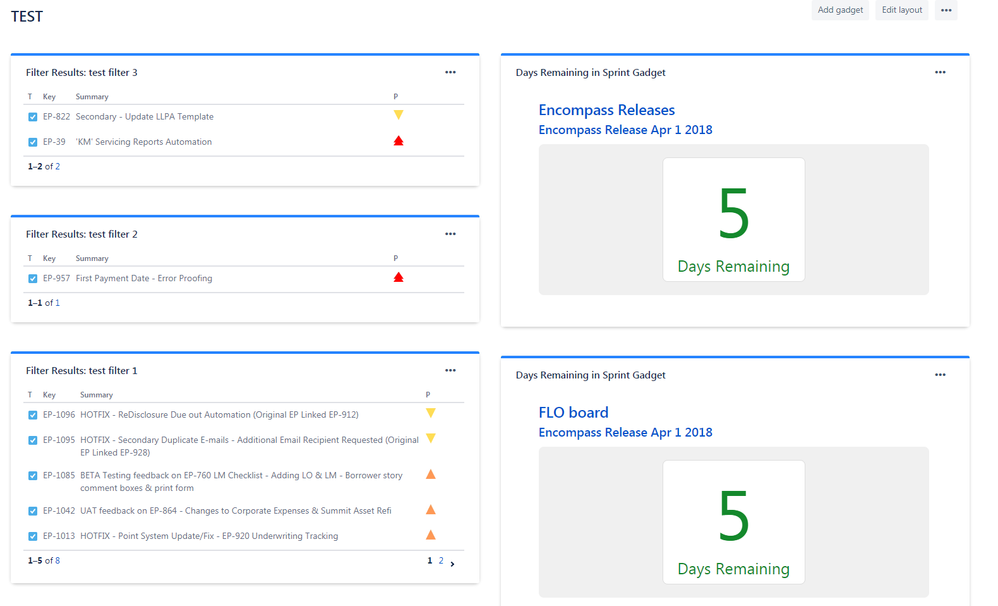This screenshot has height=606, width=998.
Task: Click highest priority icon for EP-39
Action: [398, 141]
